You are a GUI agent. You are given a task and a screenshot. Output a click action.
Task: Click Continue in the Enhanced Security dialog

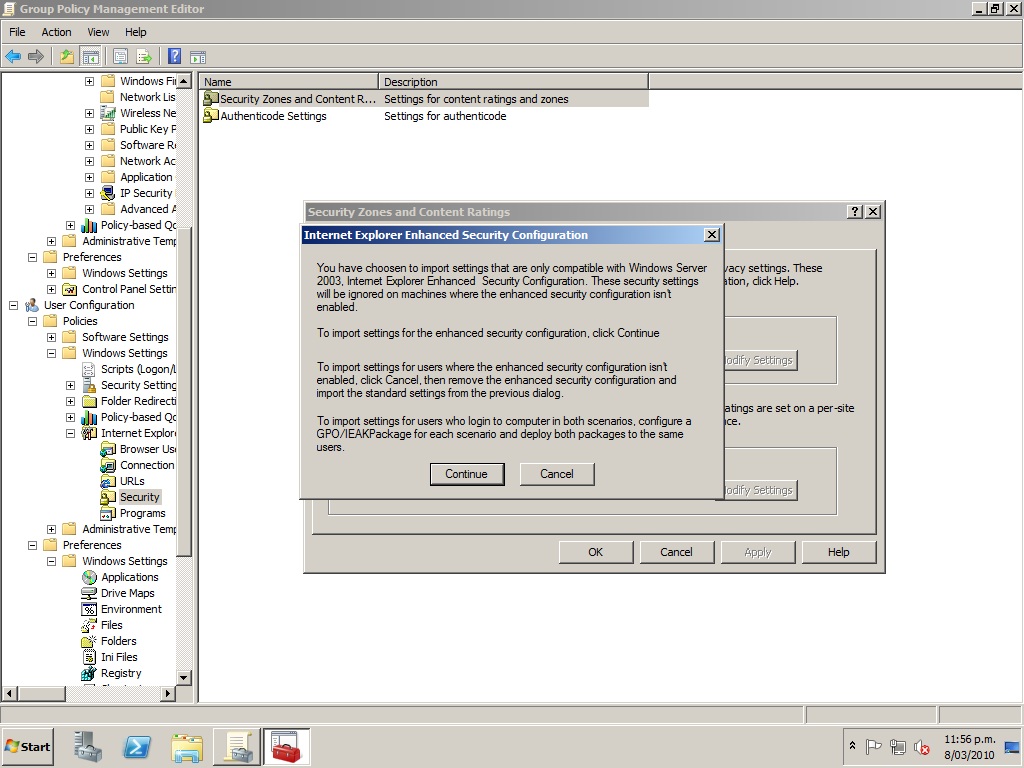(466, 474)
